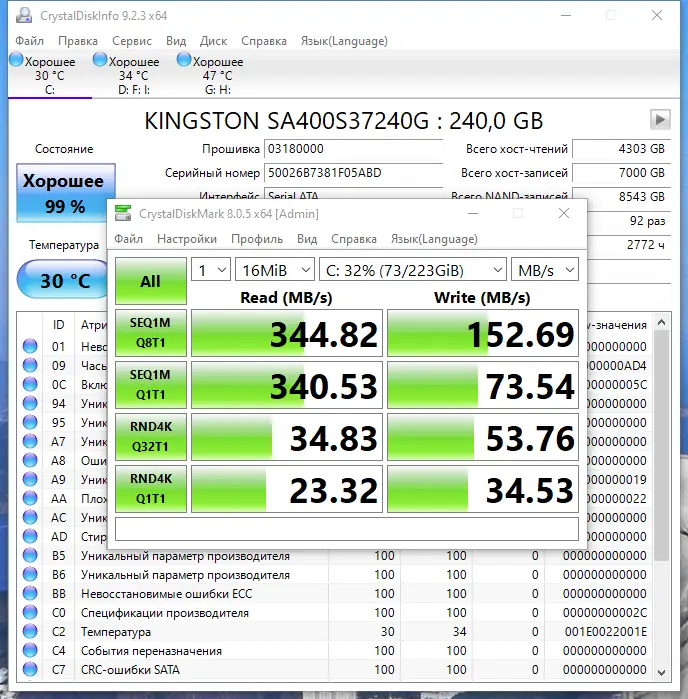Click the CrystalDiskMark title bar app icon
The height and width of the screenshot is (699, 688).
coord(123,213)
